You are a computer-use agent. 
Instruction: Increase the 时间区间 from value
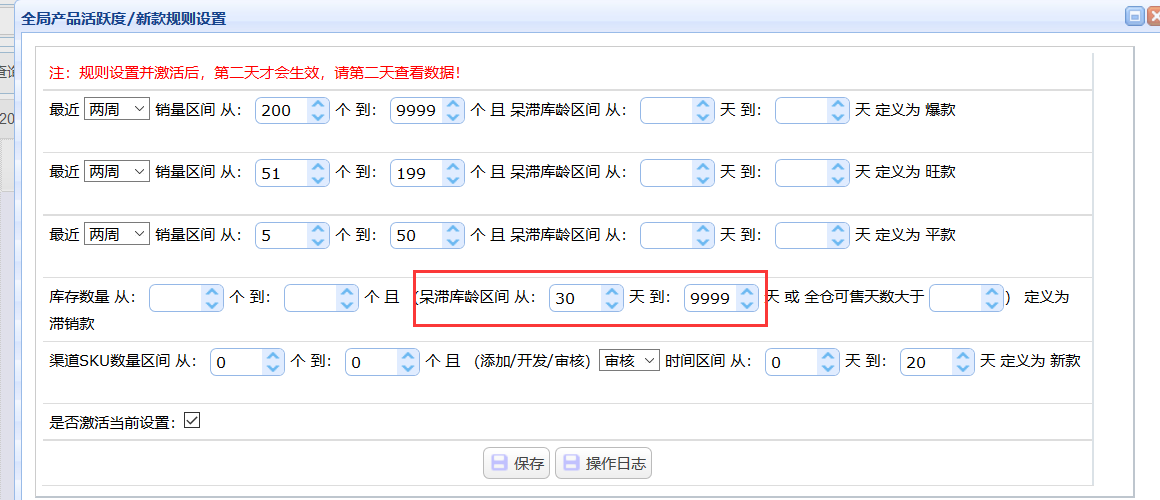pyautogui.click(x=829, y=356)
